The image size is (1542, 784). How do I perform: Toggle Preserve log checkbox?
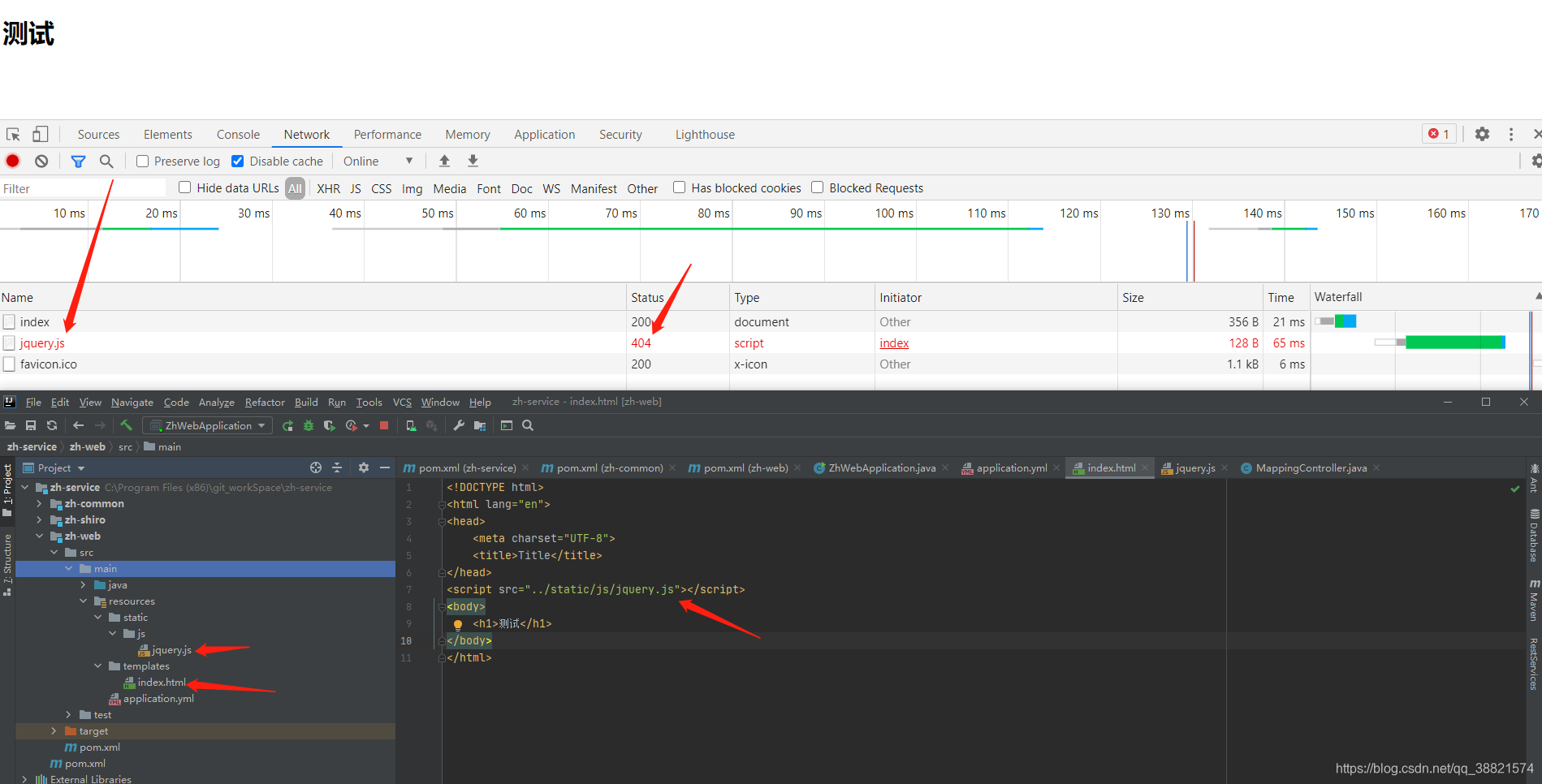click(x=142, y=162)
